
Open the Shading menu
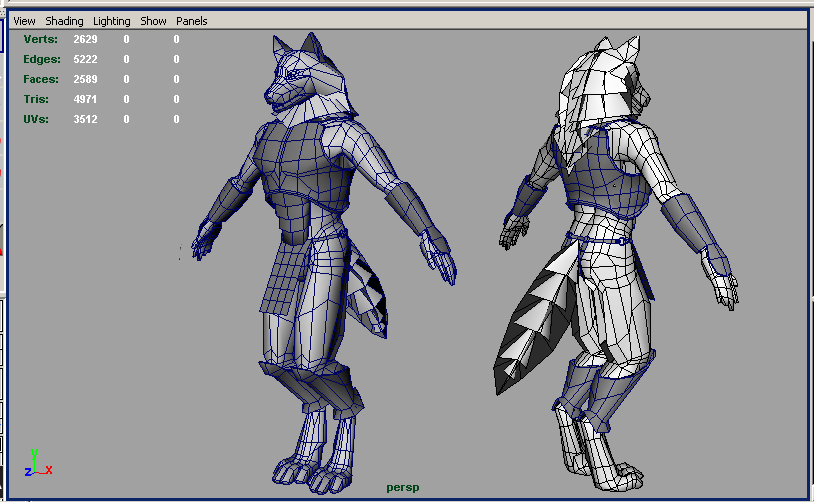(63, 21)
